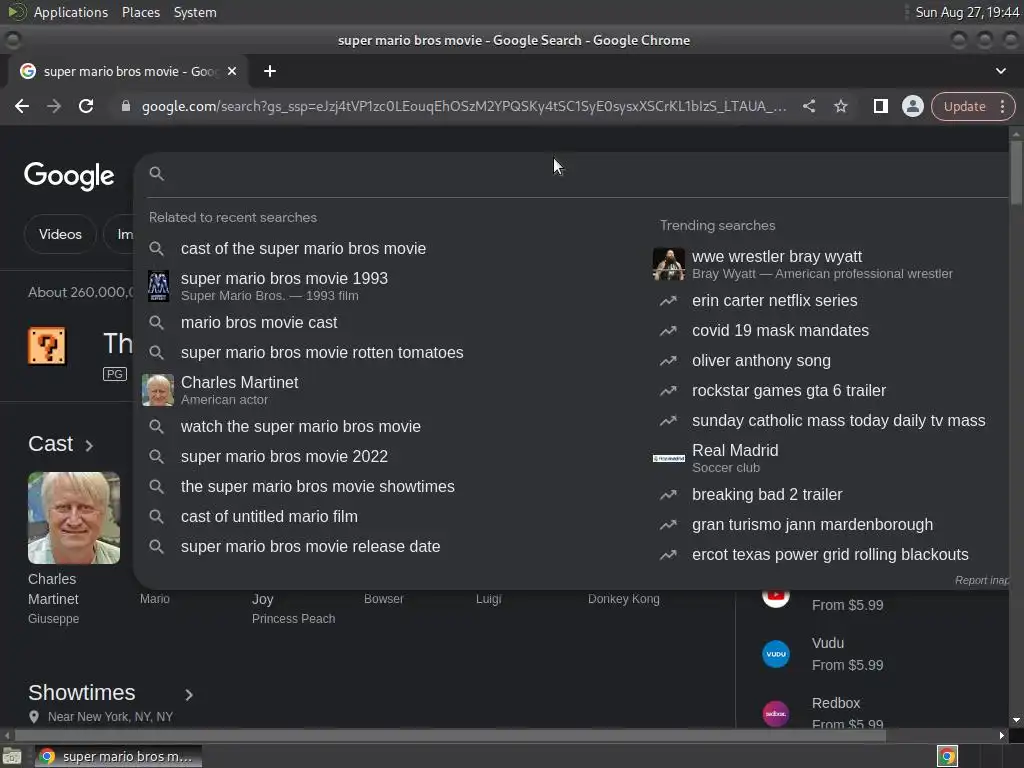
Task: Choose suggestion super mario bros movie 2022
Action: tap(284, 456)
